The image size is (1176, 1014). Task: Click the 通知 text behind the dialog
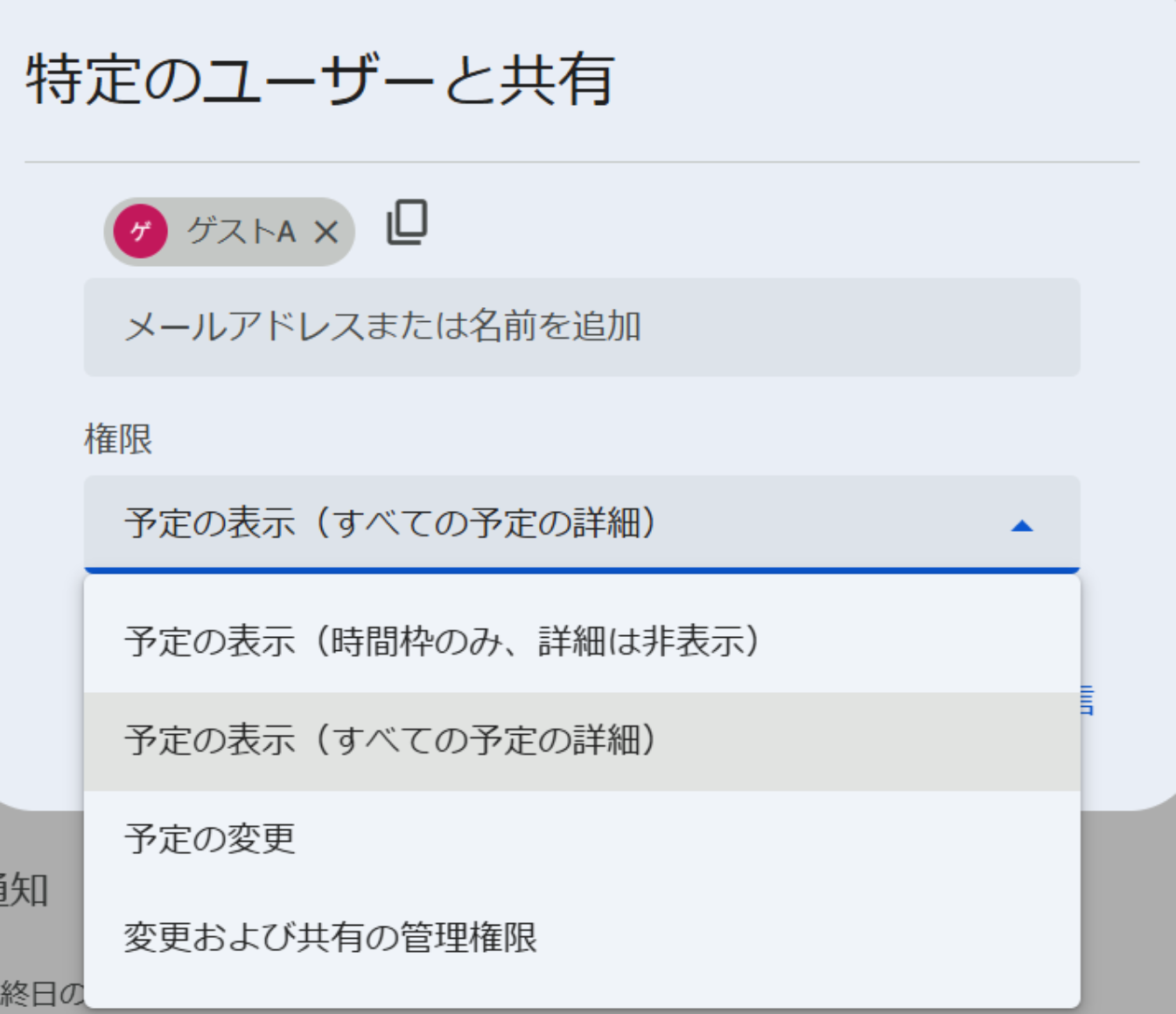pos(26,891)
